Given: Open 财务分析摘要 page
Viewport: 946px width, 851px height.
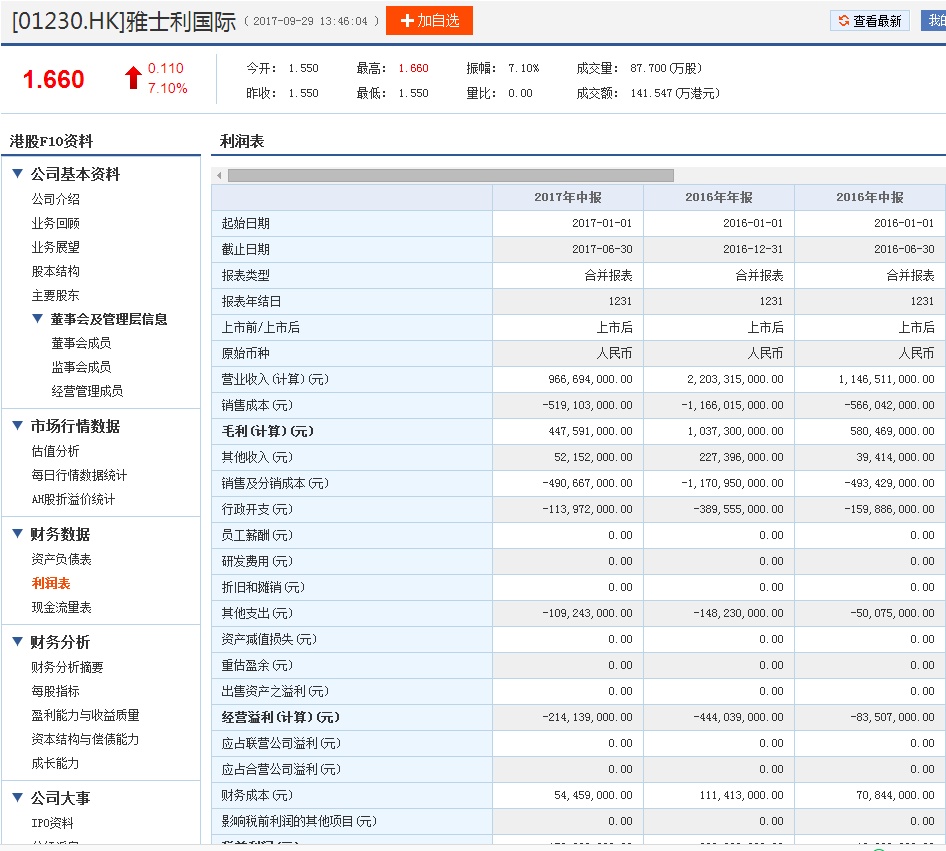Looking at the screenshot, I should [x=68, y=667].
